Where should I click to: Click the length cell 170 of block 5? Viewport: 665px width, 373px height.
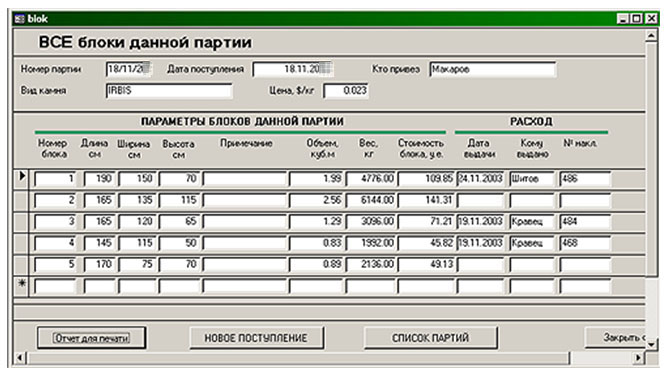point(99,264)
